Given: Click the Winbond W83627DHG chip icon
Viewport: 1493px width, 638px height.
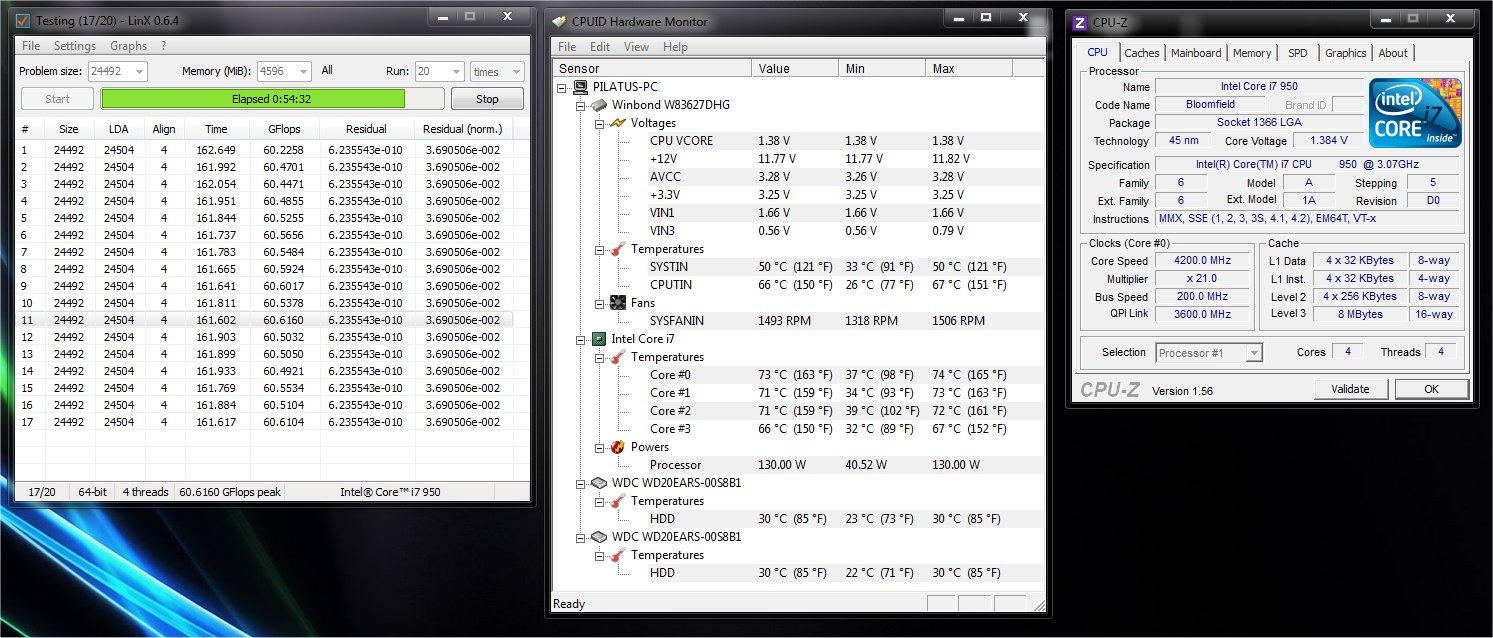Looking at the screenshot, I should [599, 105].
